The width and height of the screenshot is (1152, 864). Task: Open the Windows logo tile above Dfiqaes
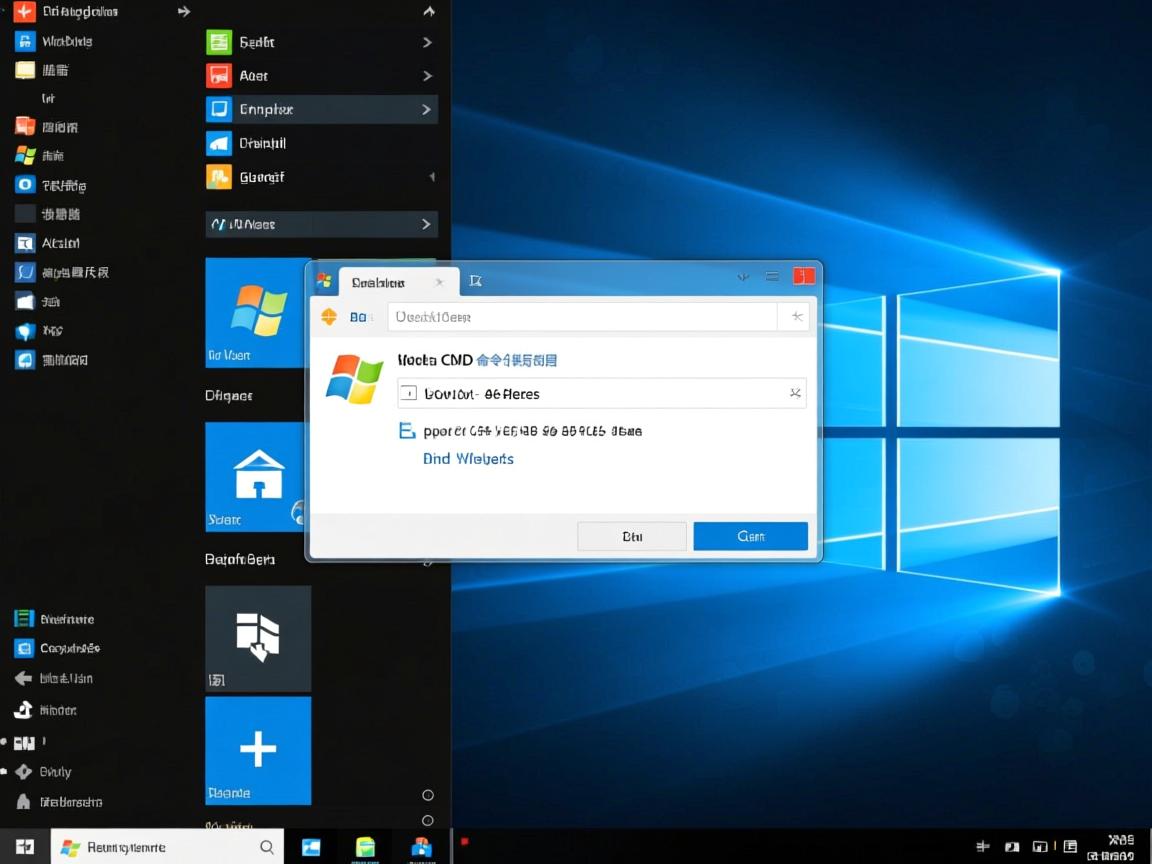pyautogui.click(x=258, y=312)
